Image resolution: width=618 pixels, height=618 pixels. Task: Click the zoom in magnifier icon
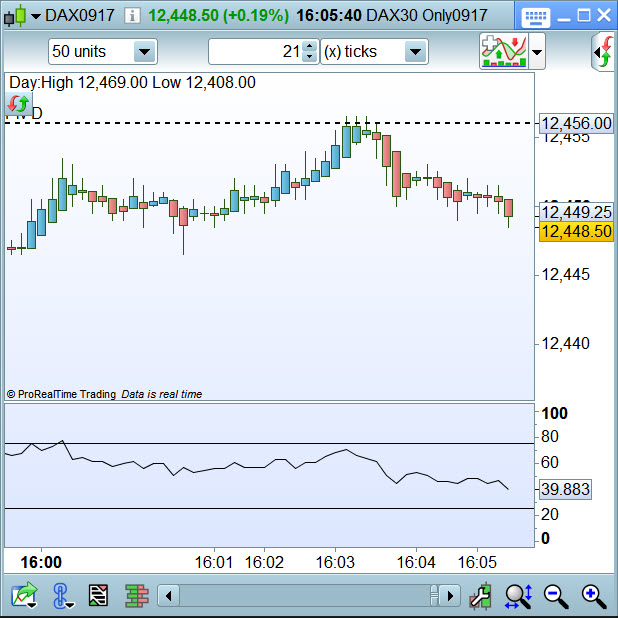[x=594, y=596]
